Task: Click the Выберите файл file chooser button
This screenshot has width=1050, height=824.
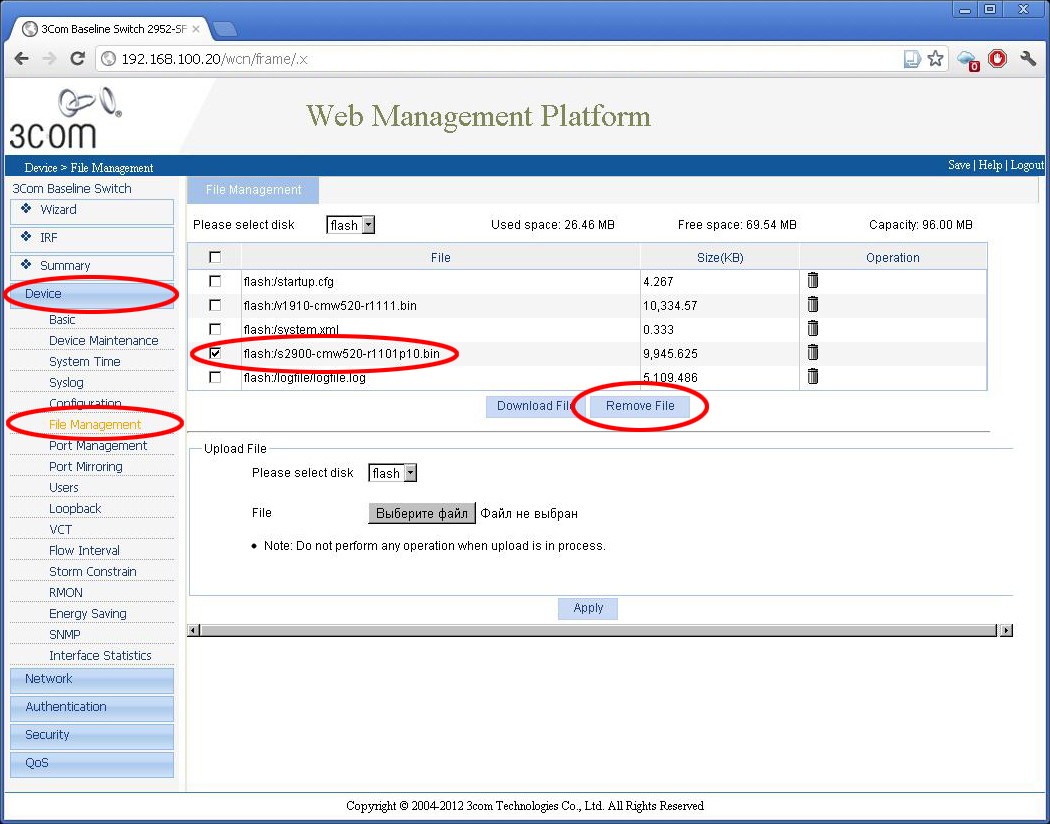Action: click(x=422, y=513)
